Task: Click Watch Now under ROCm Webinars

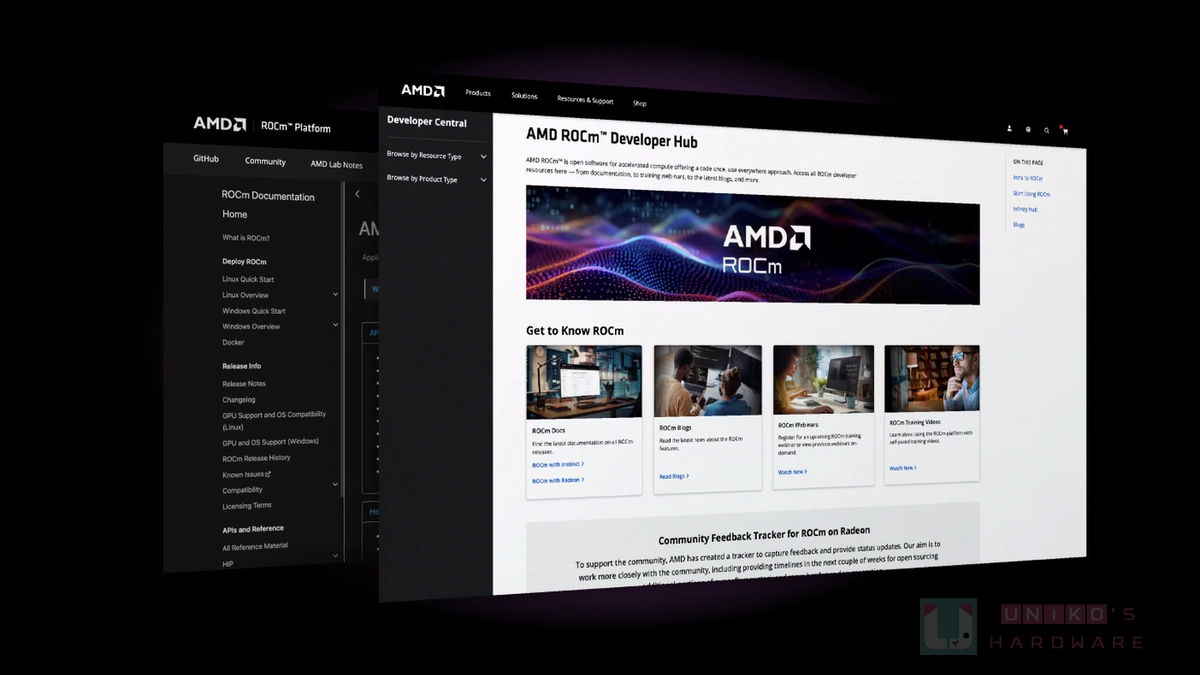Action: [x=792, y=472]
